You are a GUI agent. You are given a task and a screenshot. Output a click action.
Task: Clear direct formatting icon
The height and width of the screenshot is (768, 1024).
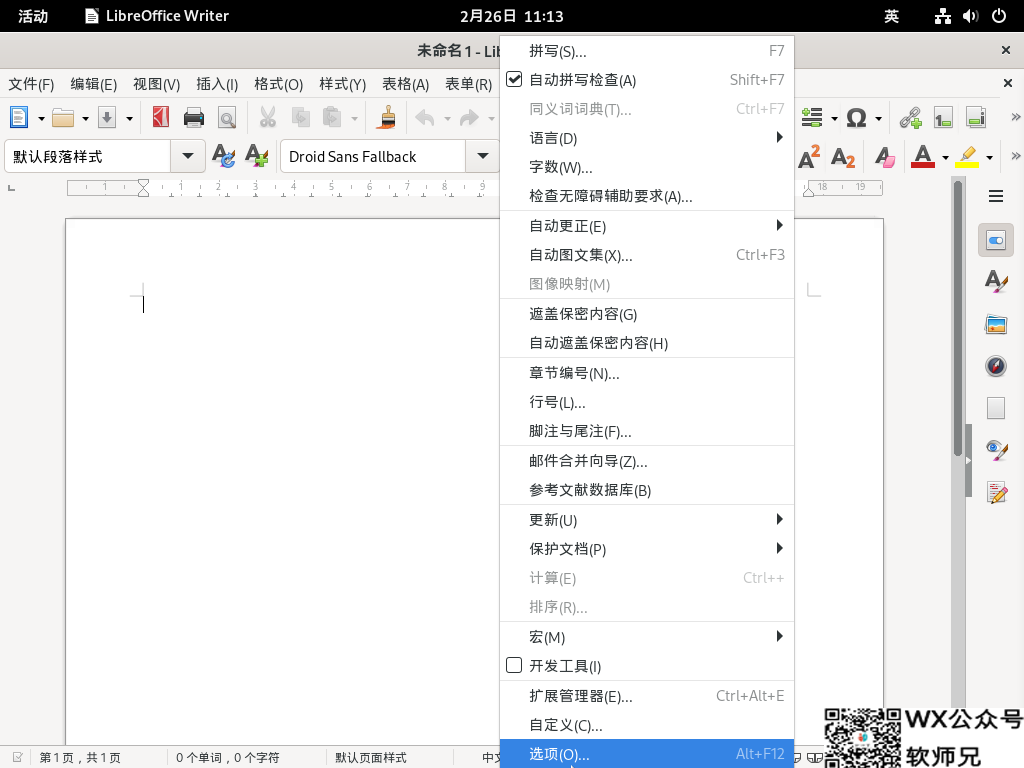(x=885, y=157)
